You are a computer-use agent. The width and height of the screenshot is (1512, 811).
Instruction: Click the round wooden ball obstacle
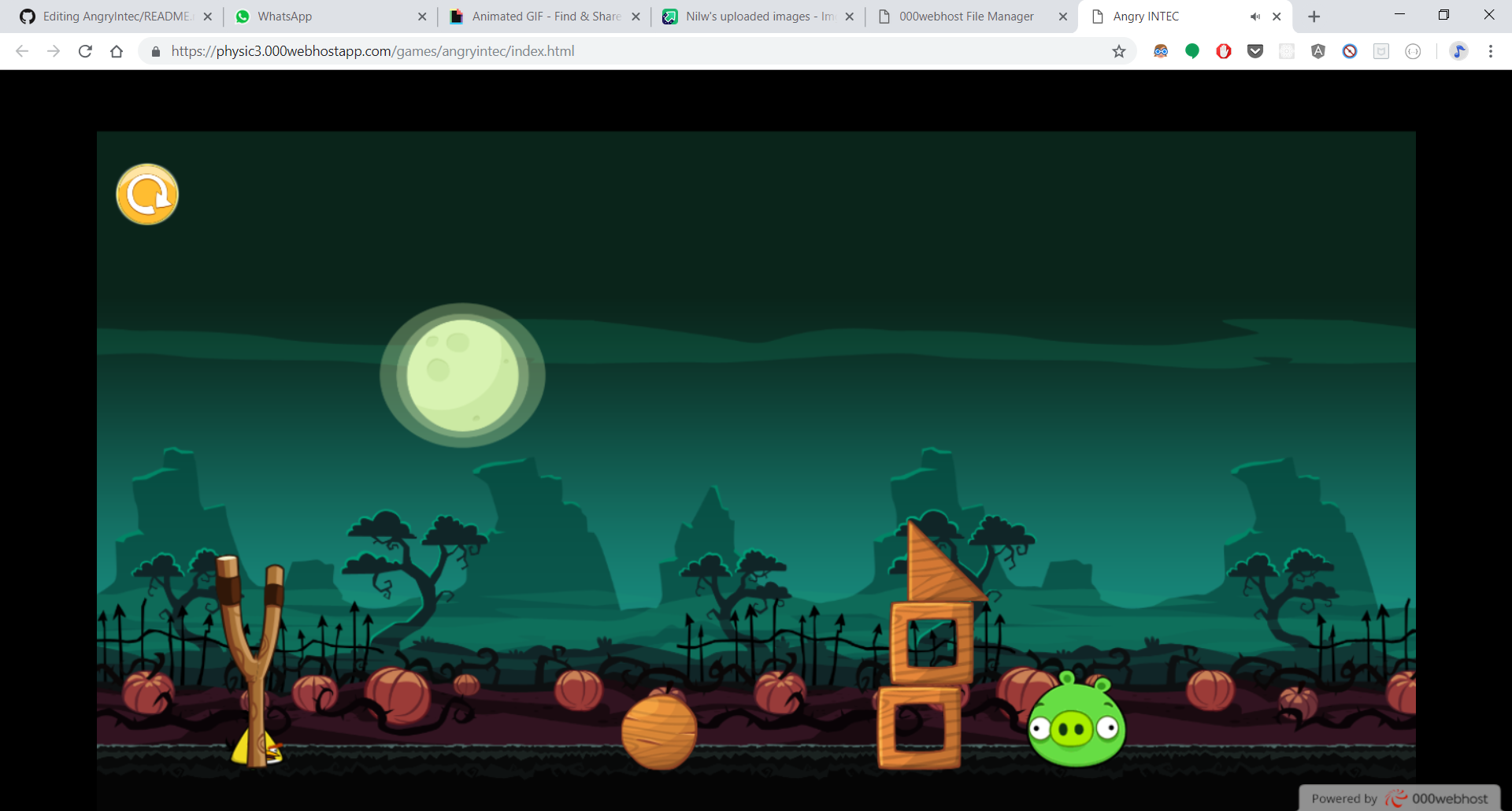point(659,731)
